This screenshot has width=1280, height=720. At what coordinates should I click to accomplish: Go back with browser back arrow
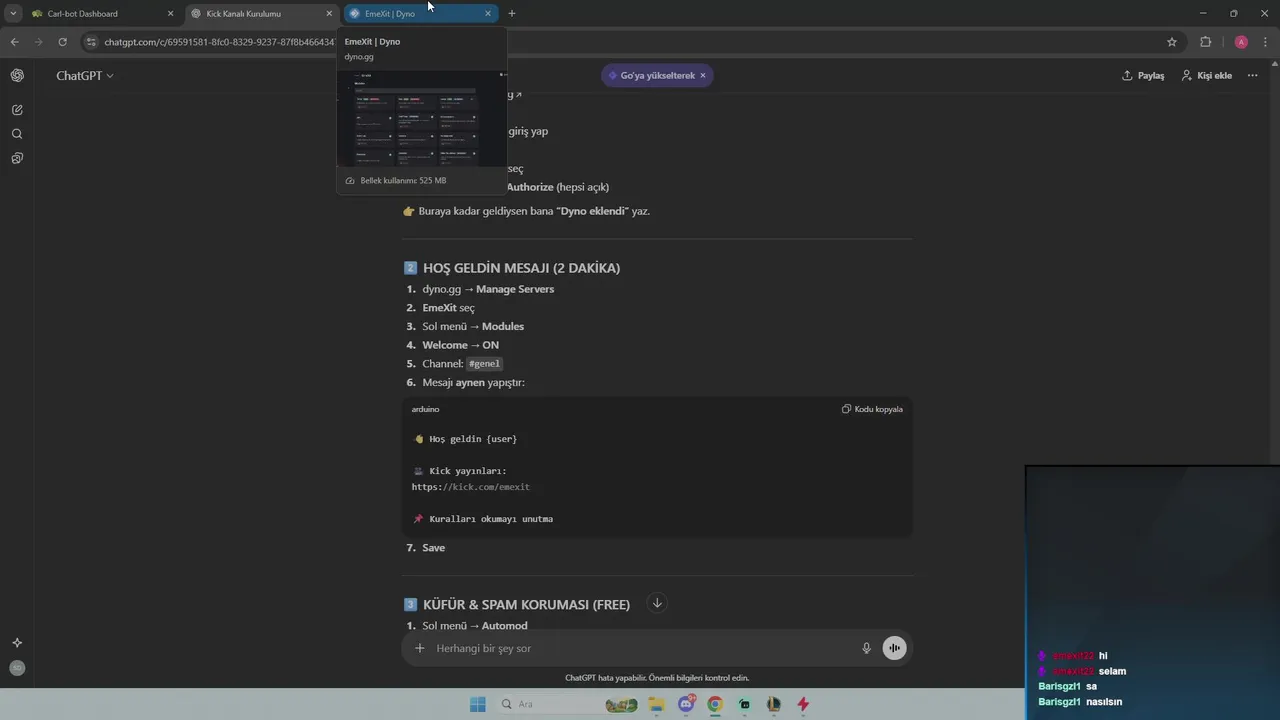14,42
